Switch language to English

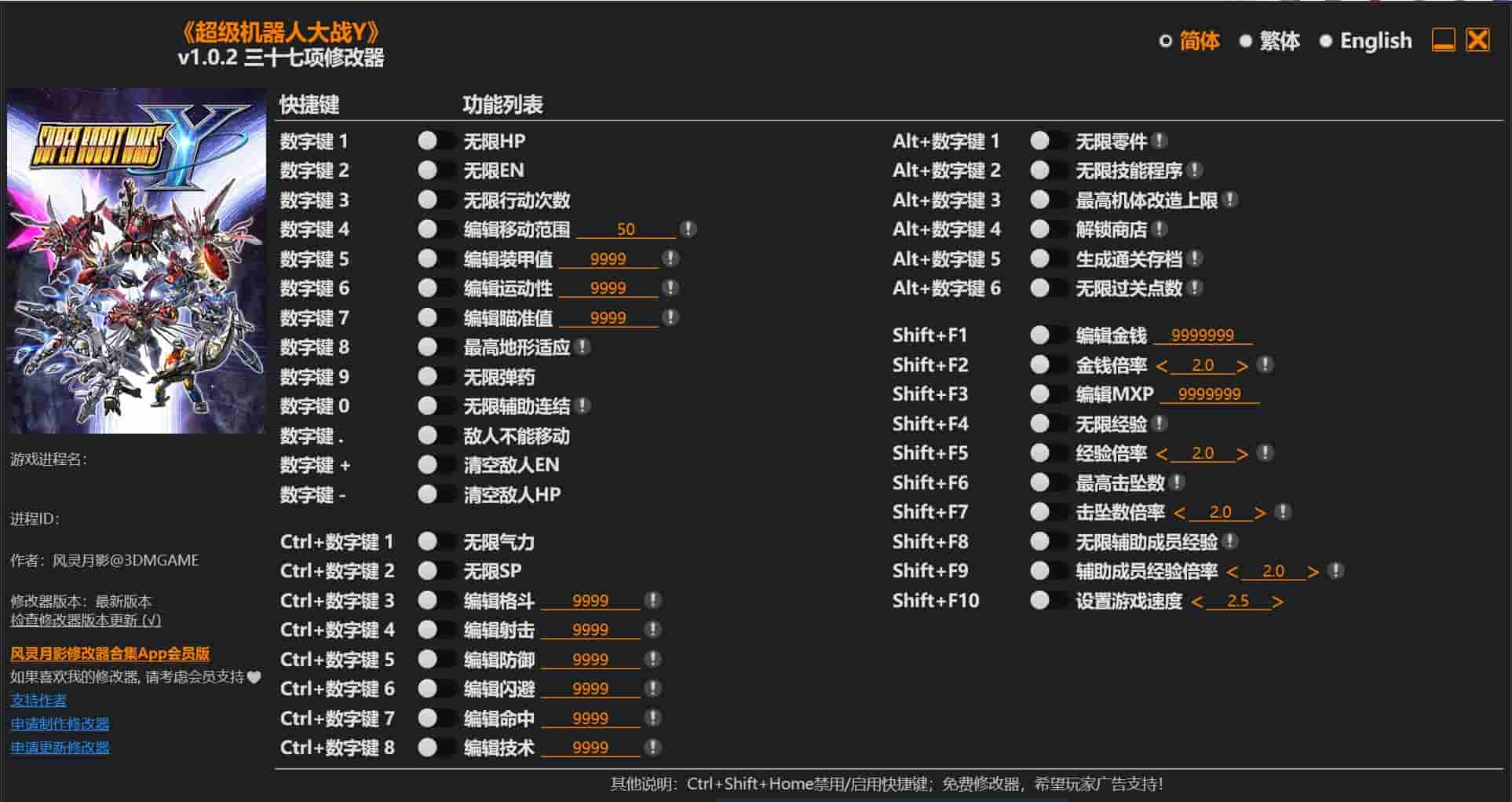pos(1365,41)
